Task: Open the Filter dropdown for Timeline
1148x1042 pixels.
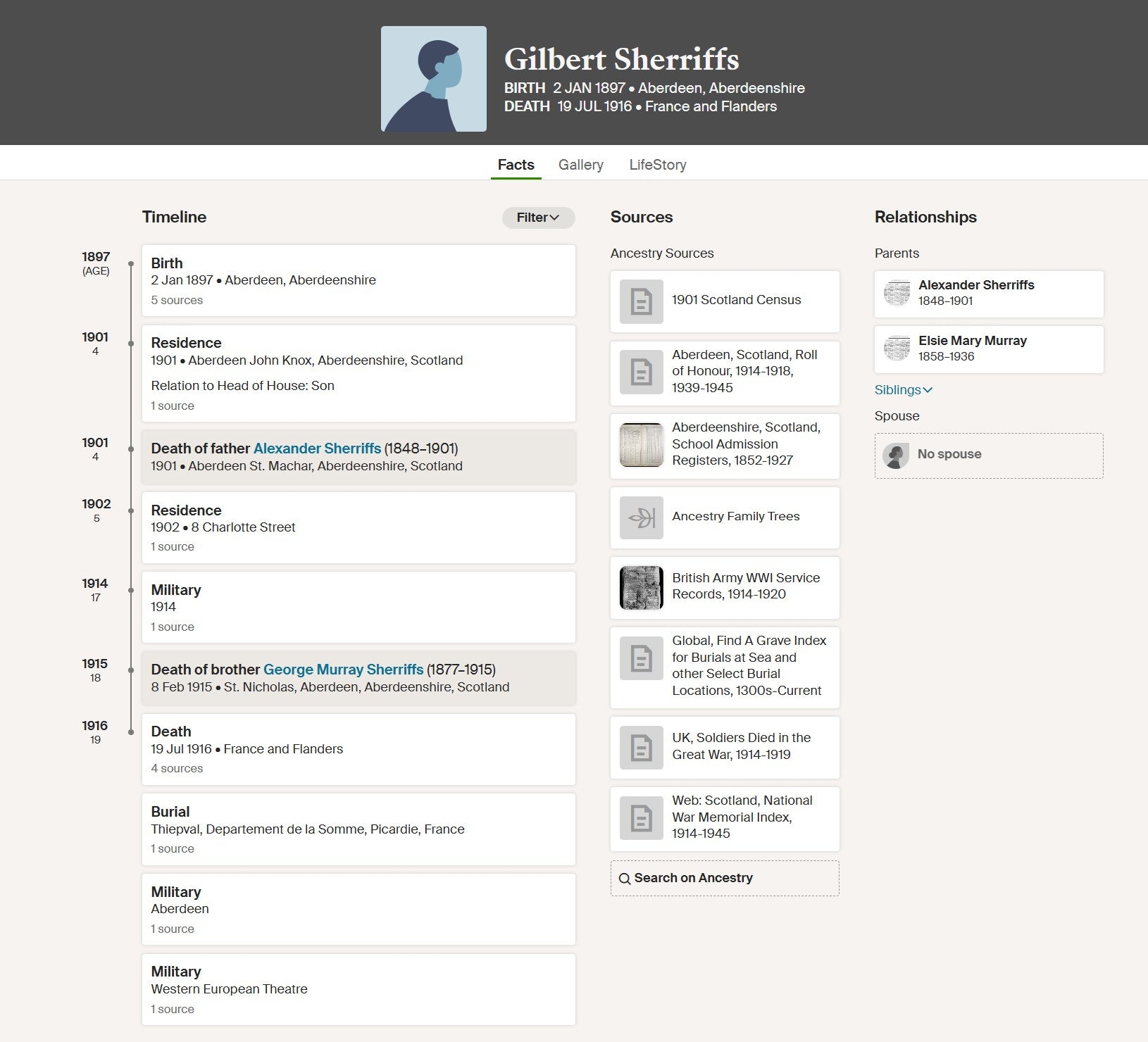Action: [538, 218]
